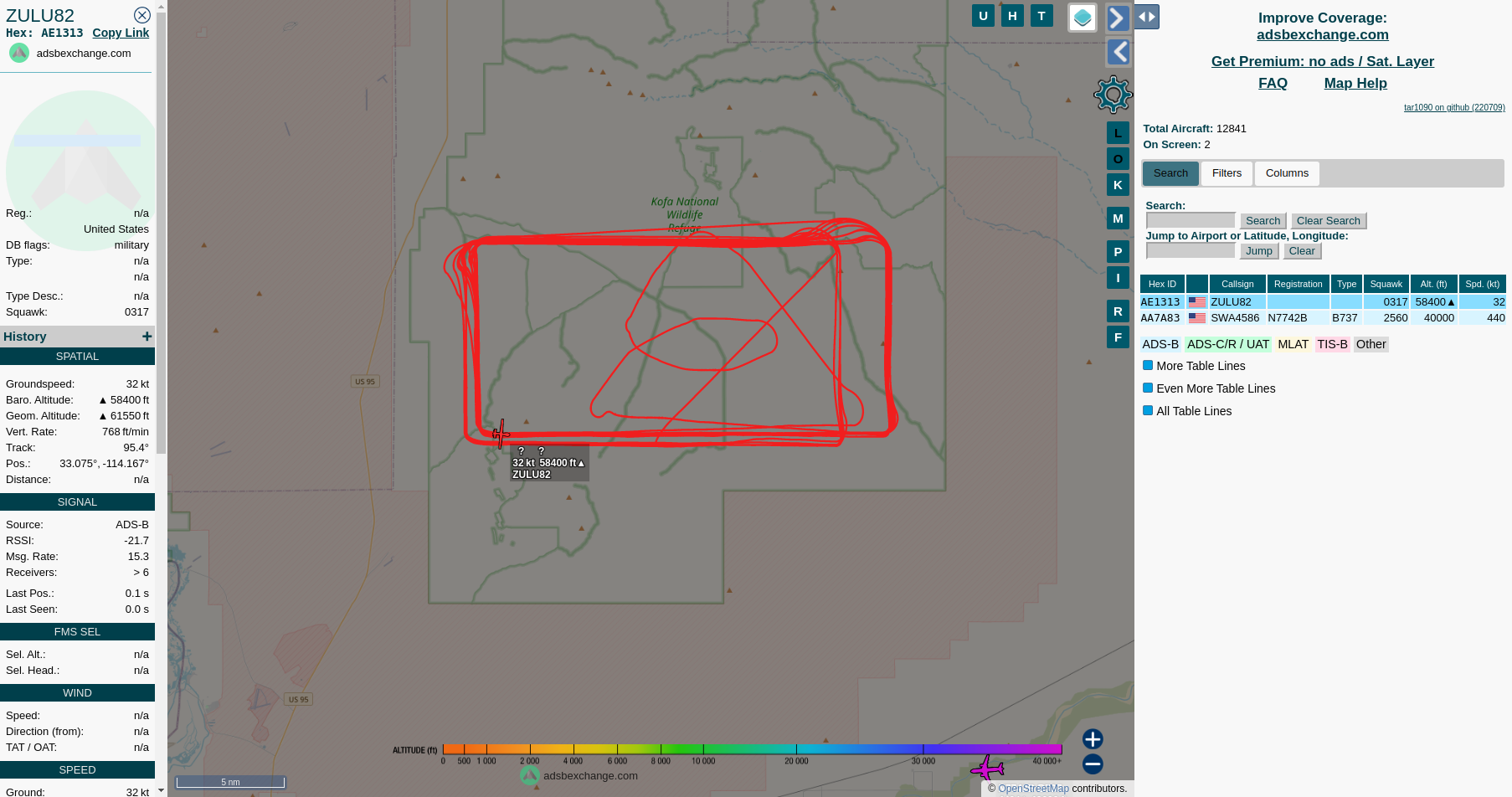
Task: Click the Clear button next to Jump
Action: point(1302,251)
